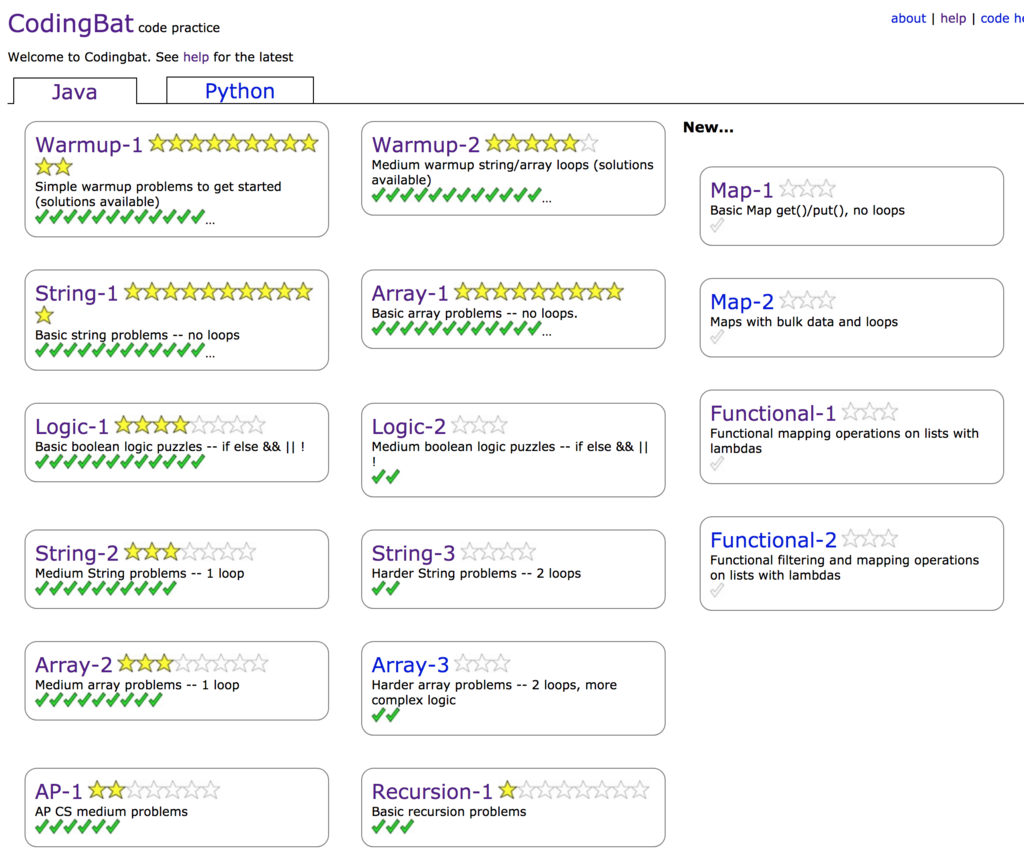Click the empty stars beside Array-3
This screenshot has height=851, width=1024.
(x=482, y=664)
